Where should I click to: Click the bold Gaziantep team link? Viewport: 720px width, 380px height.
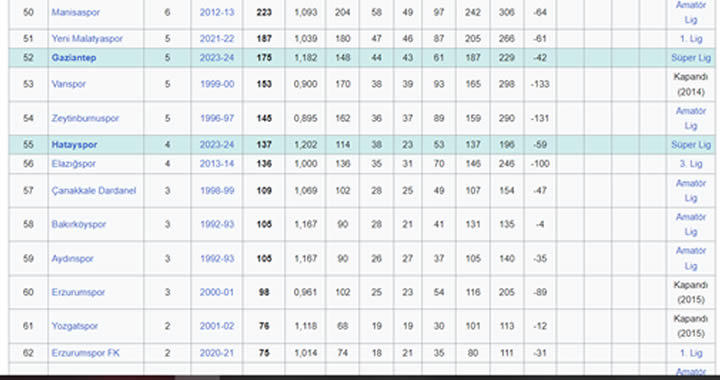[x=73, y=58]
